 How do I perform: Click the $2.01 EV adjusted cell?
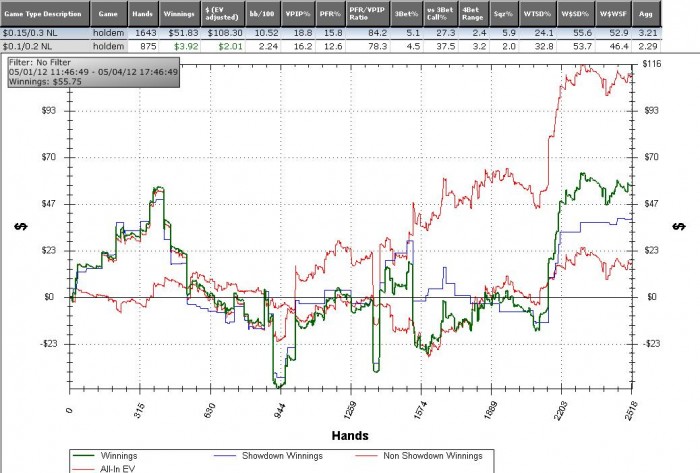tap(230, 46)
